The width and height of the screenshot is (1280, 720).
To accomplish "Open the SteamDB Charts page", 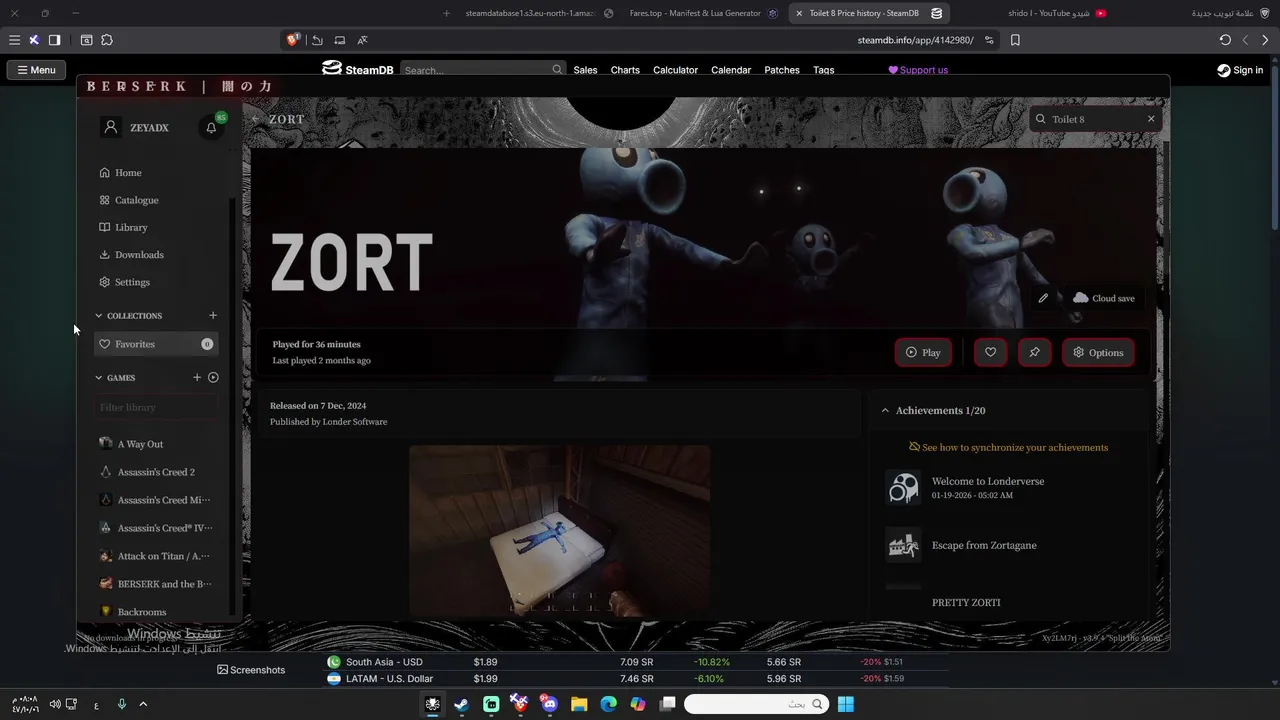I will point(625,70).
